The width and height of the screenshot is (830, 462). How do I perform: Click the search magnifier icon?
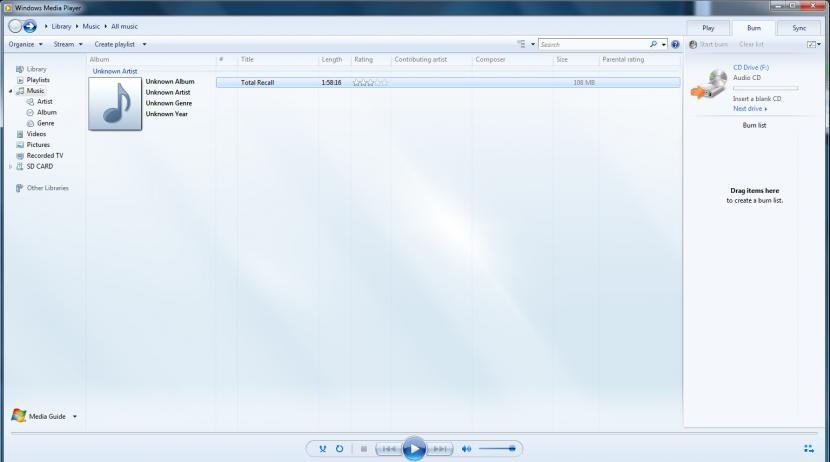653,44
